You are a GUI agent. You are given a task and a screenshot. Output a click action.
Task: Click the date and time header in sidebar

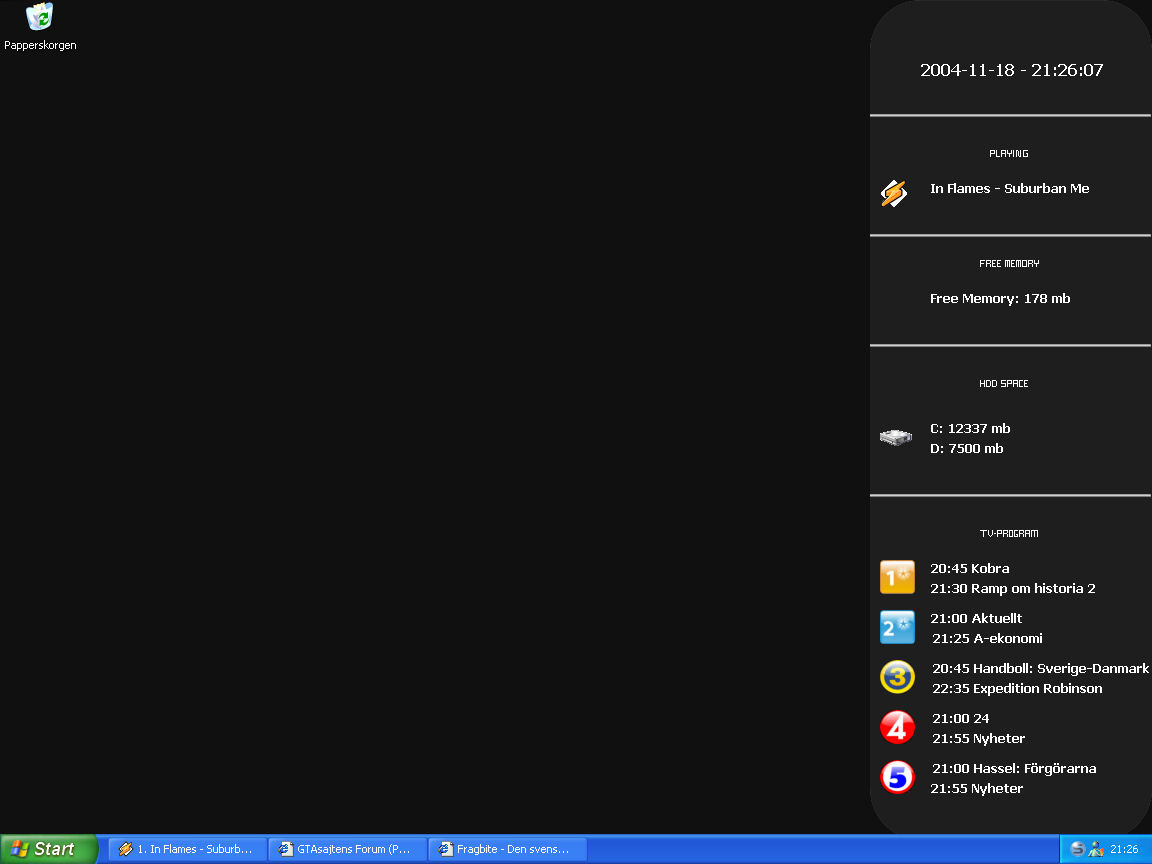point(1012,70)
